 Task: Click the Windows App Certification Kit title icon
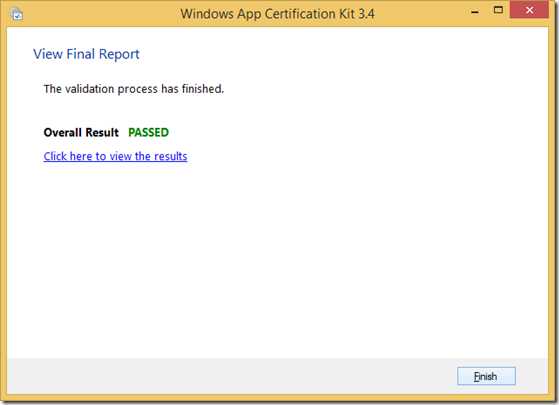17,14
